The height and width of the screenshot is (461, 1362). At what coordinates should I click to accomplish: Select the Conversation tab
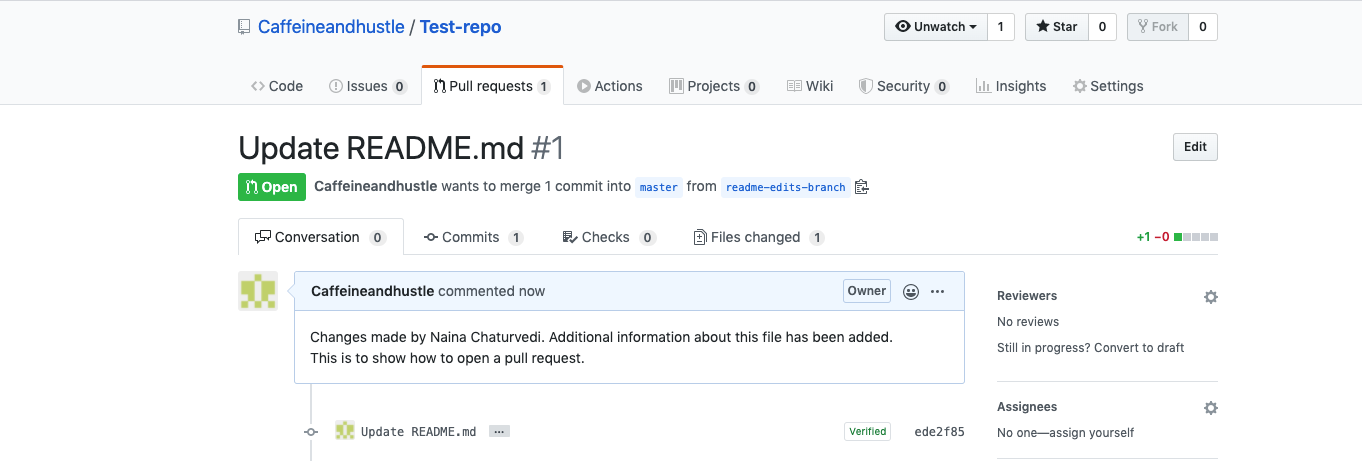(321, 237)
